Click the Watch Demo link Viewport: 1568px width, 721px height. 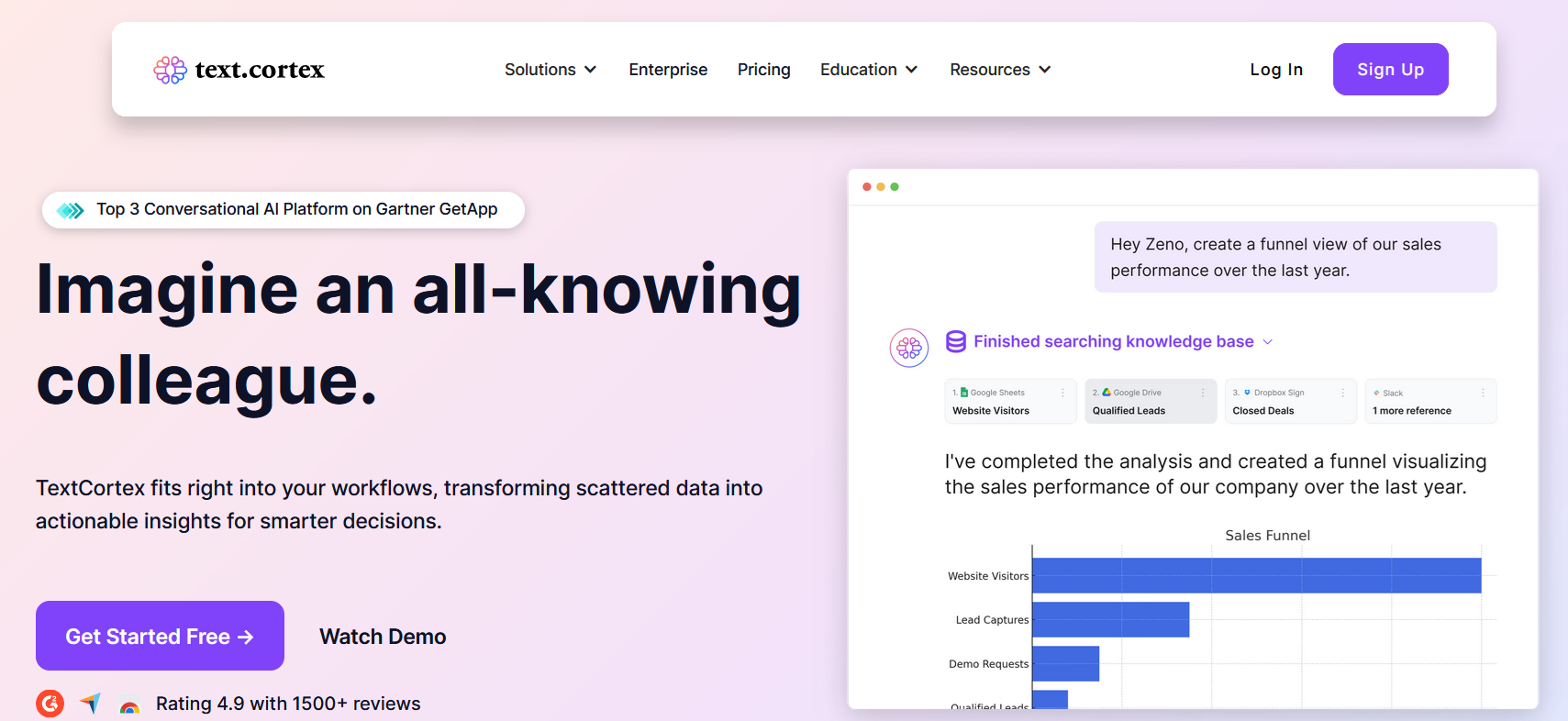(383, 637)
